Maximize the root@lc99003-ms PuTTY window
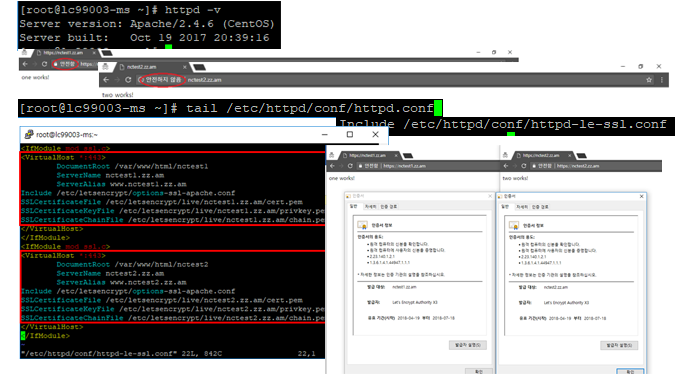700x377 pixels. (x=350, y=134)
